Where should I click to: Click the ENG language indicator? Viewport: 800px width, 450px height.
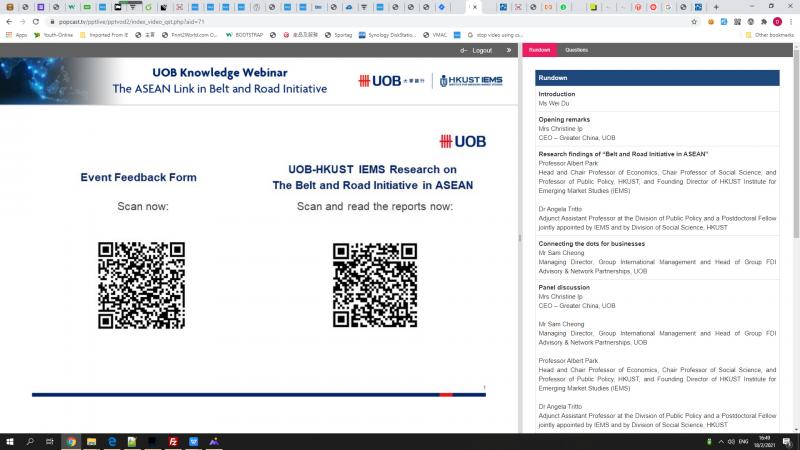click(743, 442)
